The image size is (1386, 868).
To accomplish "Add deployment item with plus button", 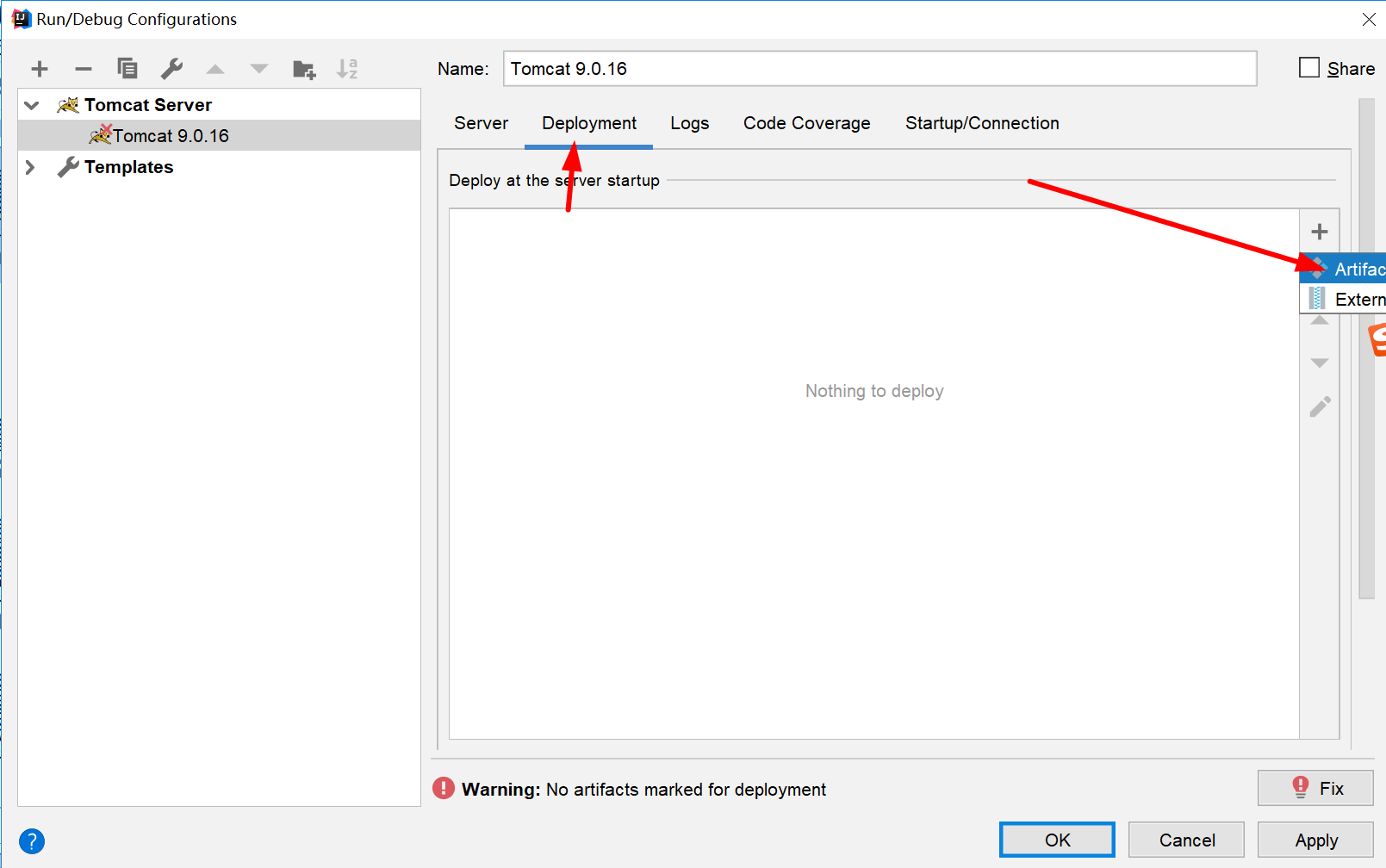I will pos(1320,232).
